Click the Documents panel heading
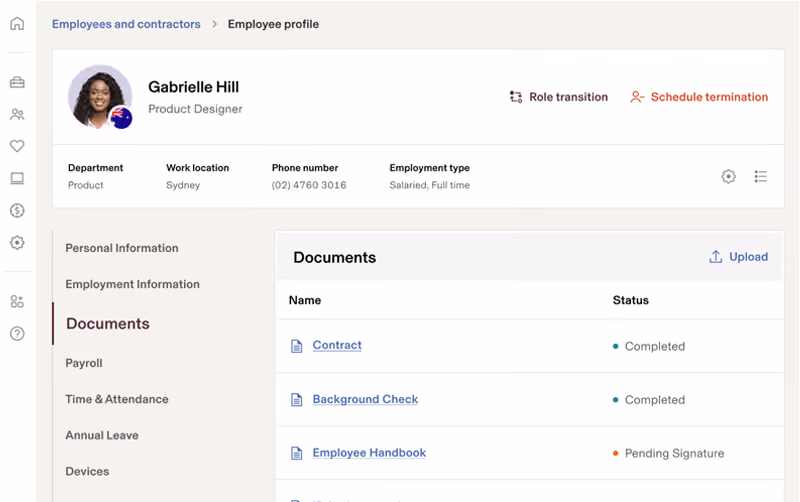The height and width of the screenshot is (502, 800). point(335,257)
